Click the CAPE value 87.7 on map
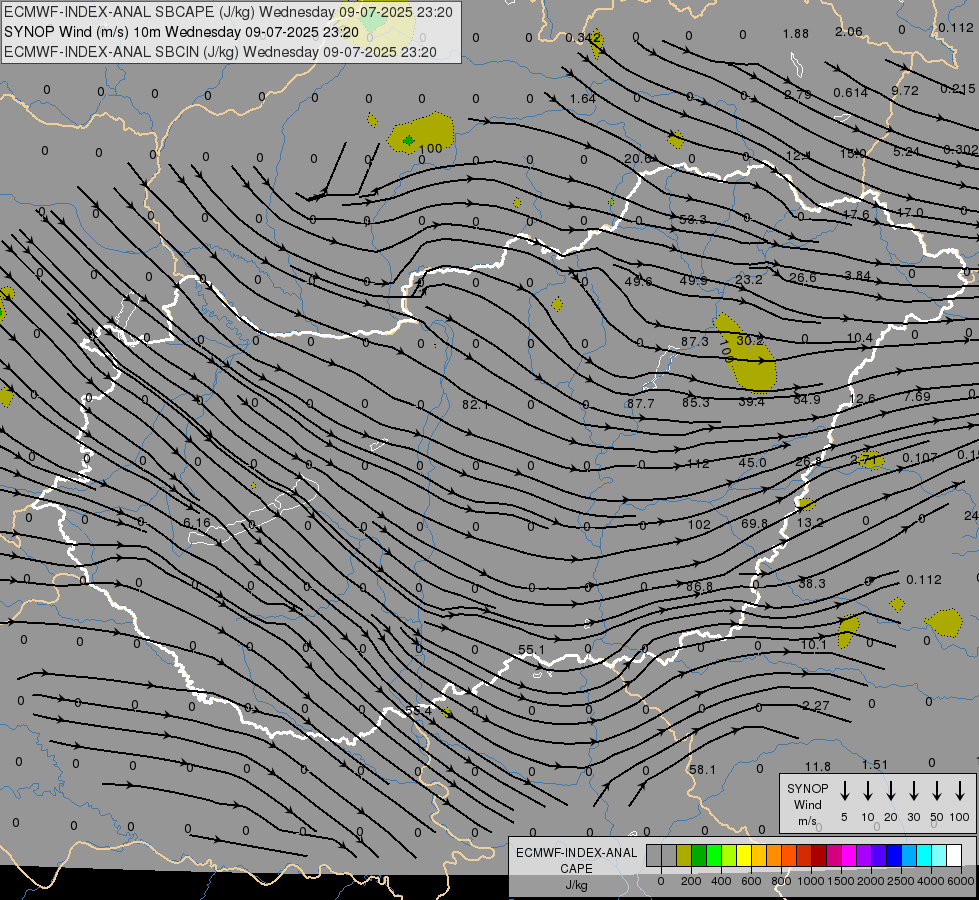Image resolution: width=979 pixels, height=900 pixels. 641,403
